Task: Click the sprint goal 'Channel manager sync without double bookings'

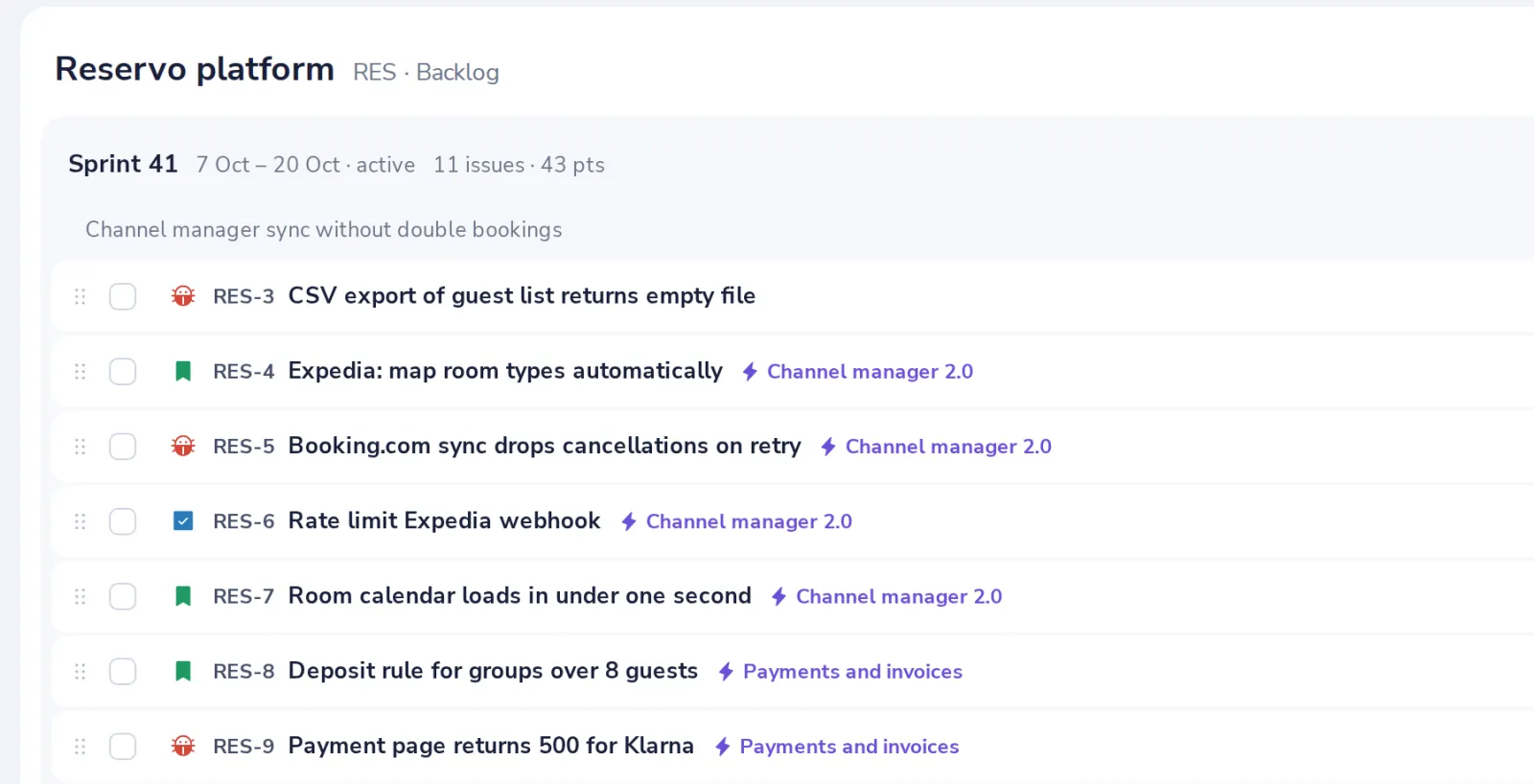Action: click(x=324, y=230)
